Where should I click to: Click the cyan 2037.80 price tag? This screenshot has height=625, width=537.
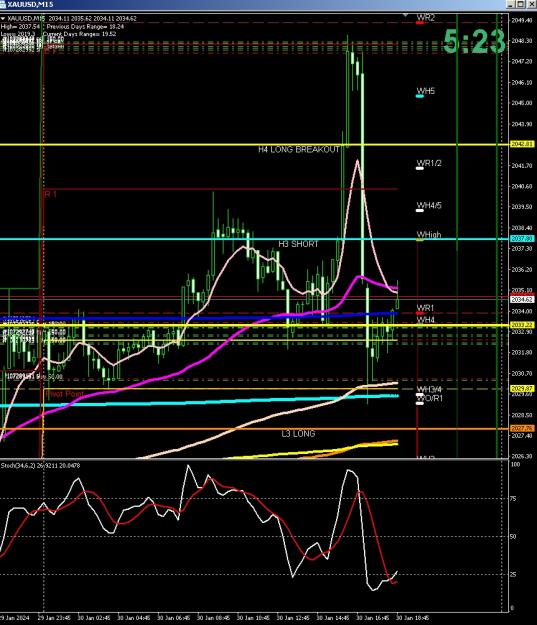point(522,239)
